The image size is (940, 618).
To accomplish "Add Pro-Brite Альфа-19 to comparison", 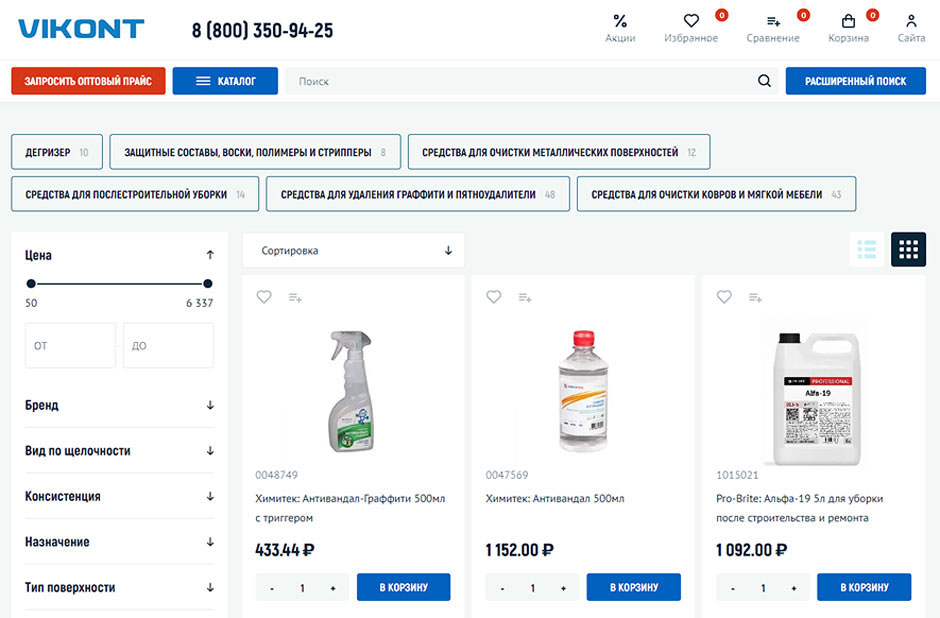I will pyautogui.click(x=756, y=297).
